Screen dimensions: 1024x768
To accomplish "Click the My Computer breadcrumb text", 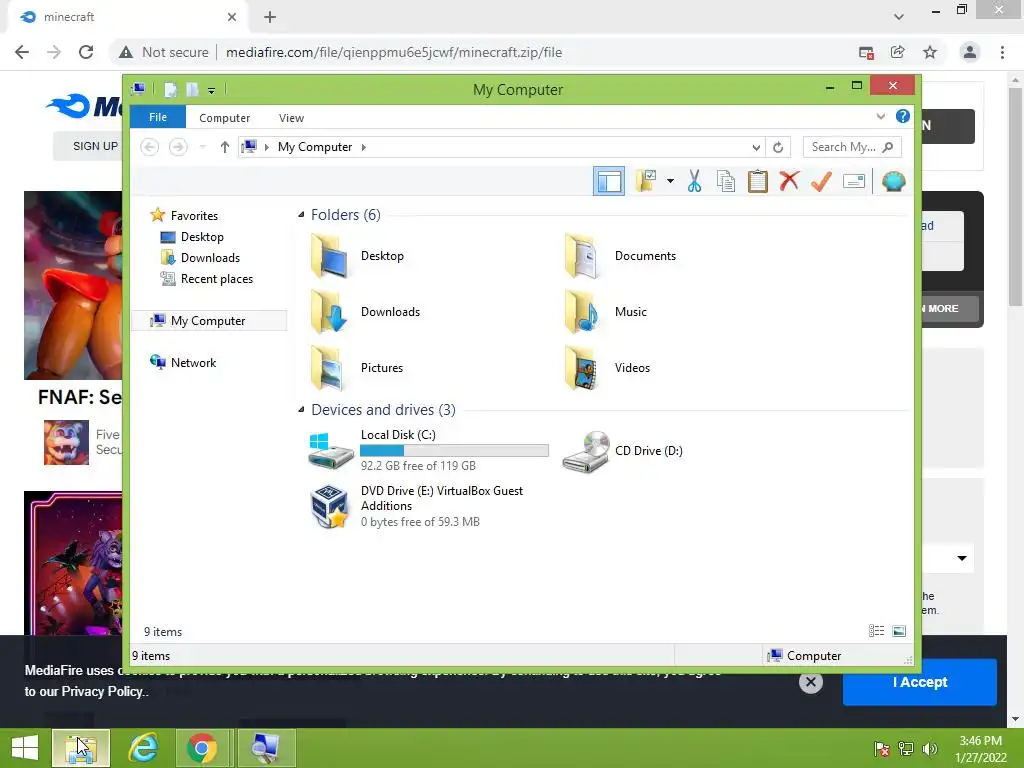I will click(315, 147).
